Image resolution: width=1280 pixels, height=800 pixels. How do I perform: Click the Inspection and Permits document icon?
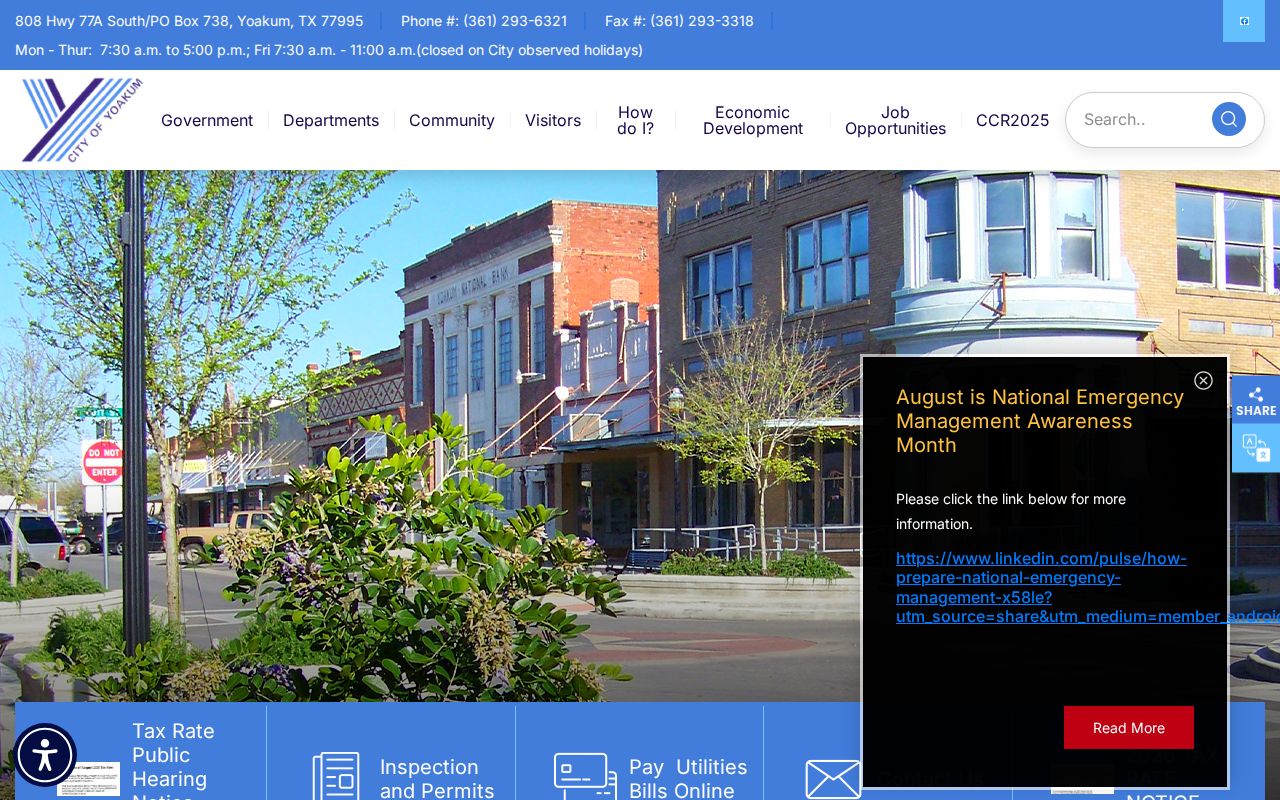click(336, 776)
